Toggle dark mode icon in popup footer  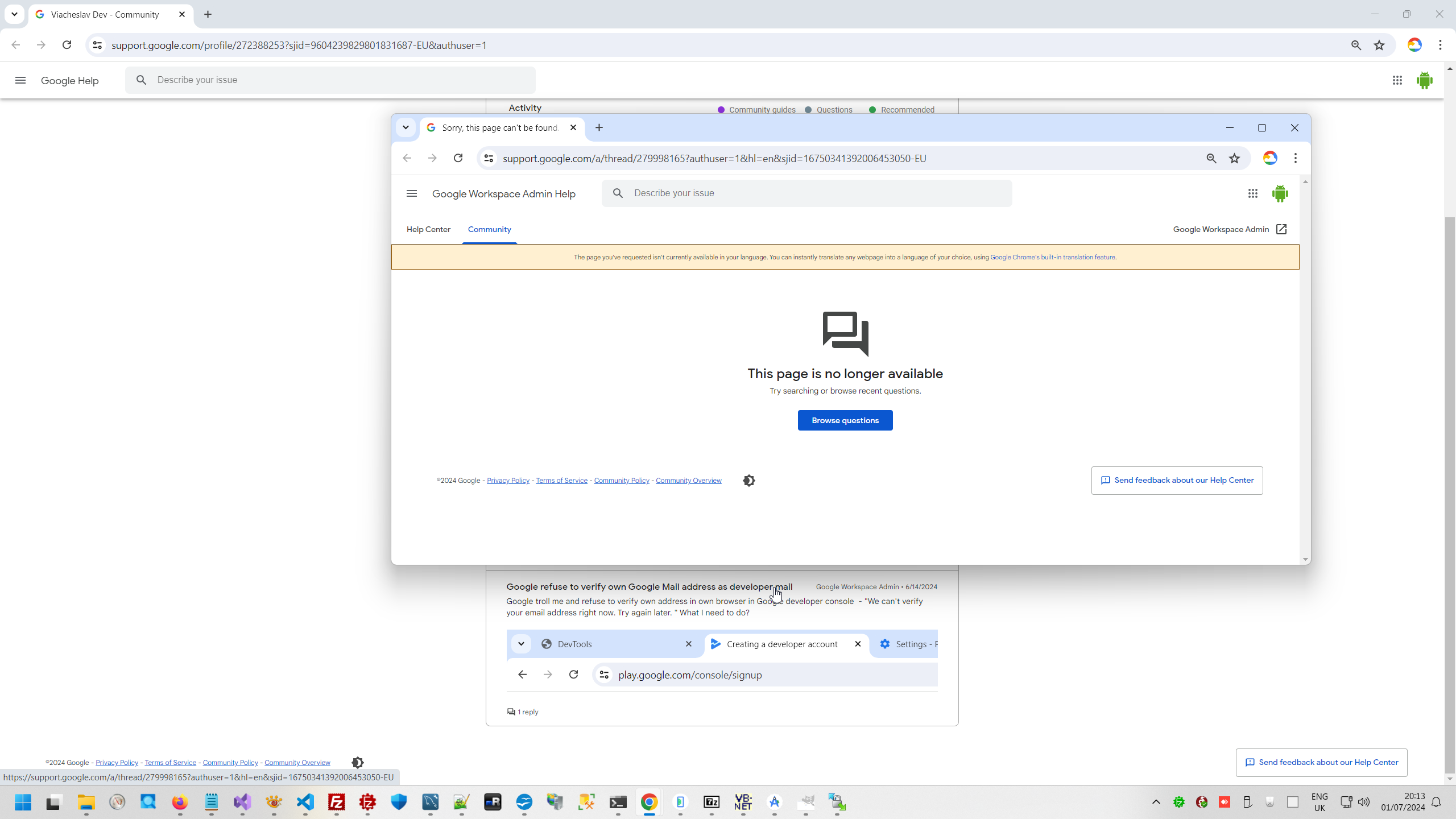coord(748,481)
